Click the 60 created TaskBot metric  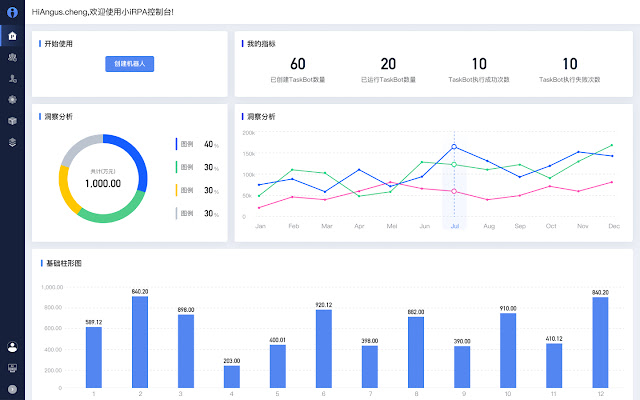(x=298, y=64)
